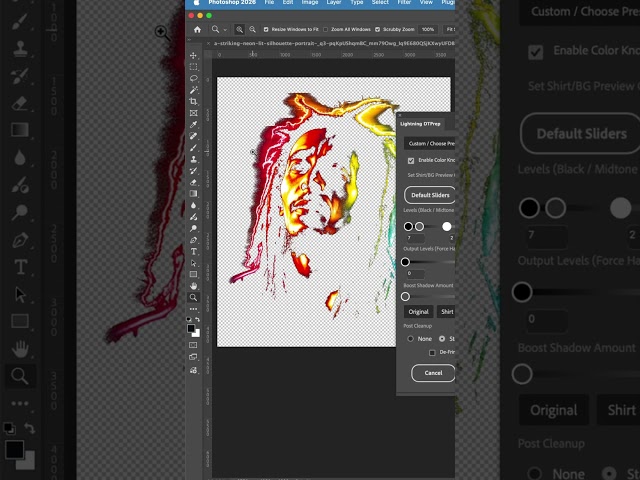Select the Rectangle shape tool
The width and height of the screenshot is (640, 480).
pyautogui.click(x=193, y=274)
